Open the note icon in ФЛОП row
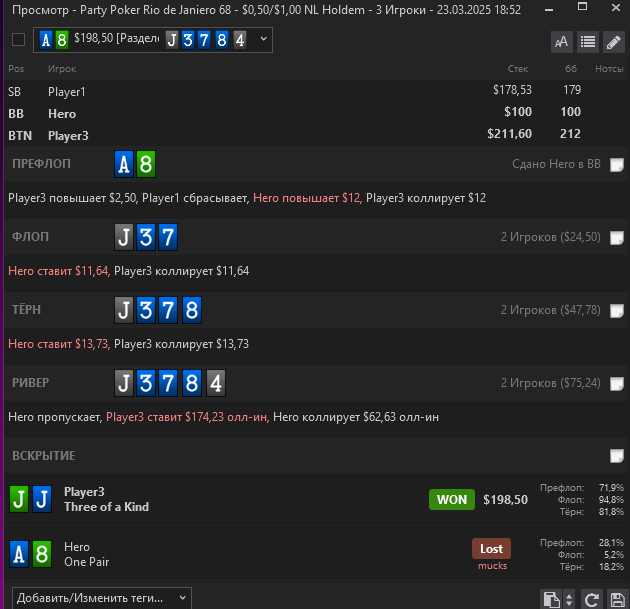The width and height of the screenshot is (630, 609). (x=616, y=238)
